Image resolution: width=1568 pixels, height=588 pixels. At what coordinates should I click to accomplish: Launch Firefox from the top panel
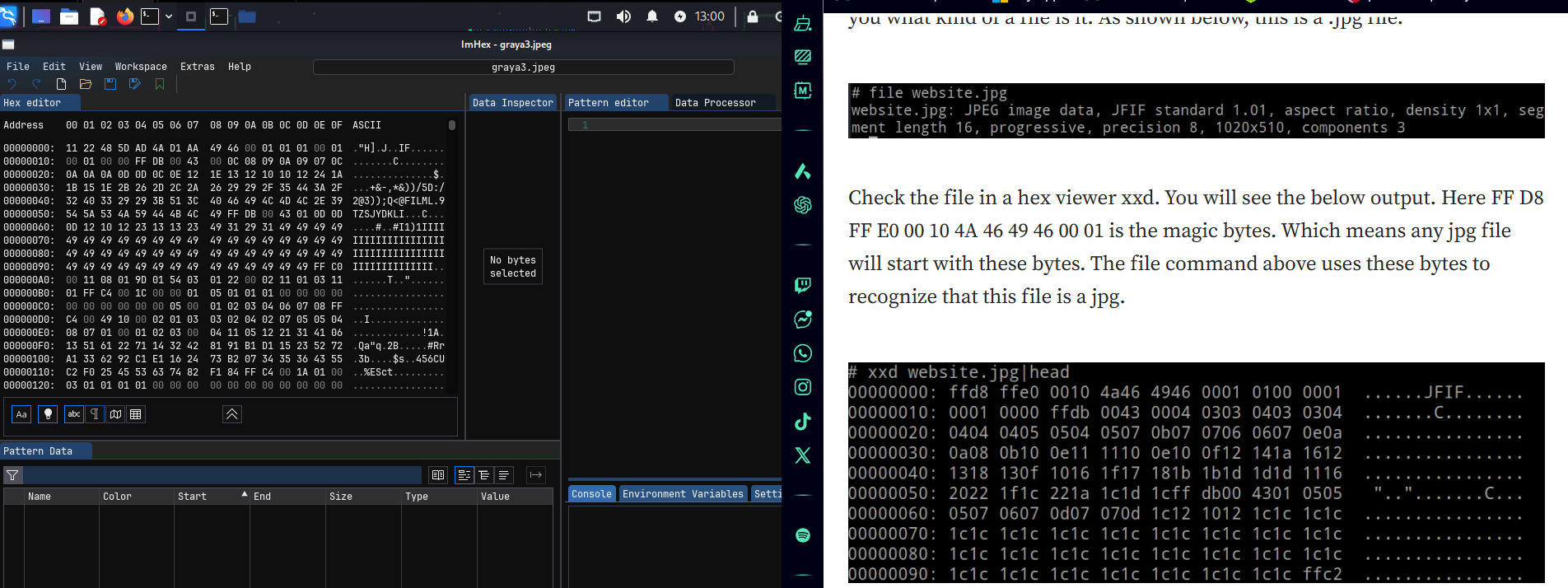[125, 16]
